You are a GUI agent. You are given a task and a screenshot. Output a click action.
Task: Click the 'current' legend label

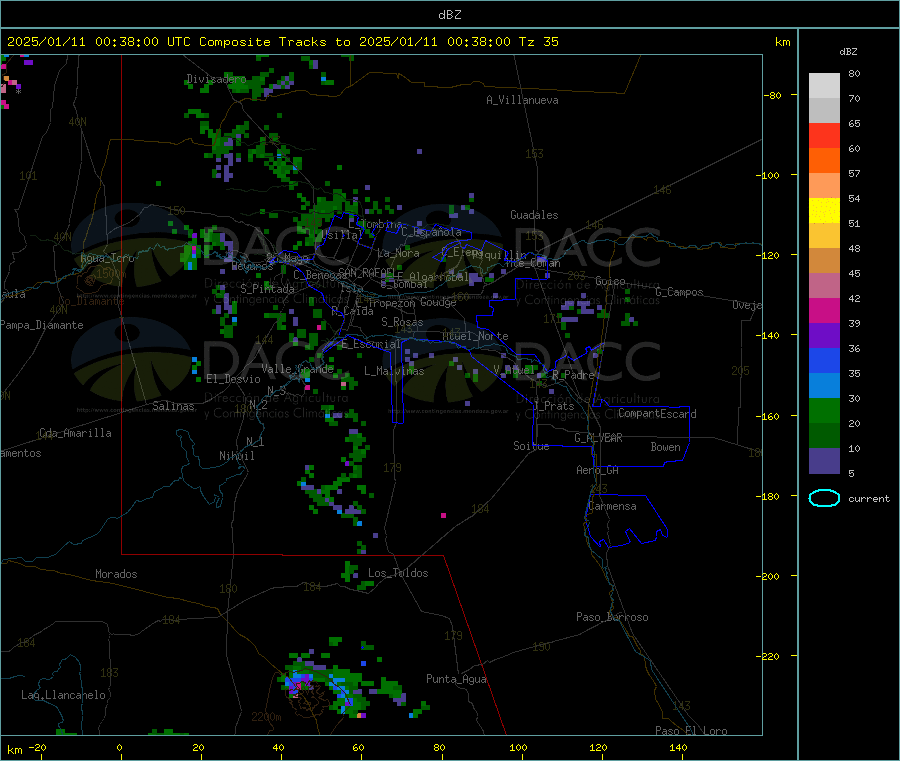869,499
